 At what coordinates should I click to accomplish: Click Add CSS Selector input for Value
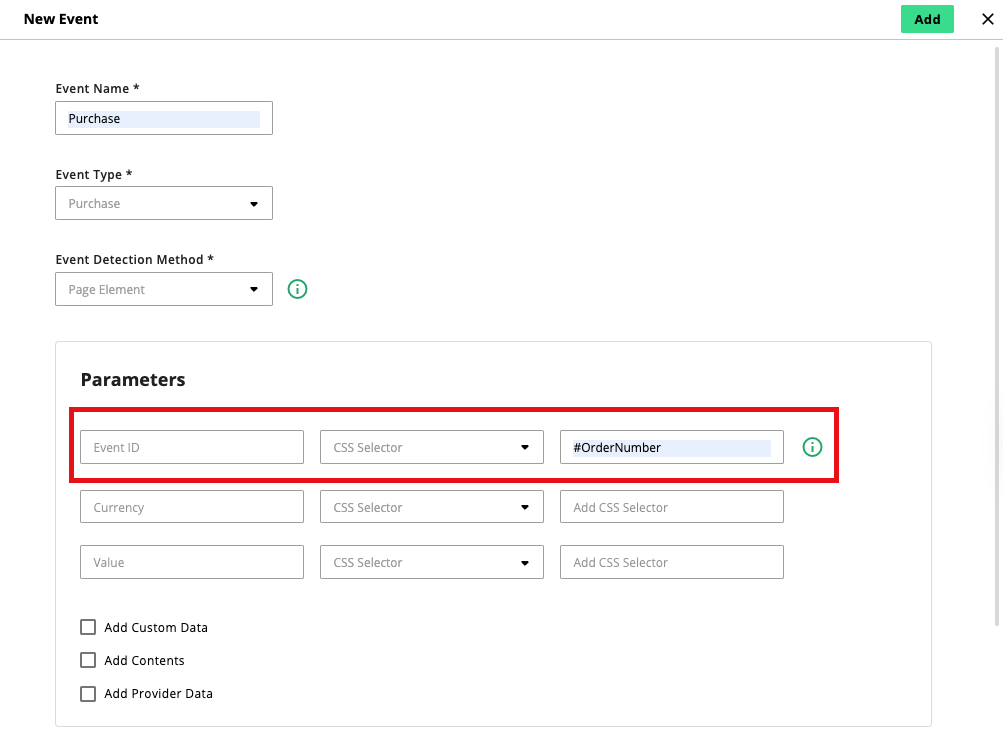pos(671,562)
